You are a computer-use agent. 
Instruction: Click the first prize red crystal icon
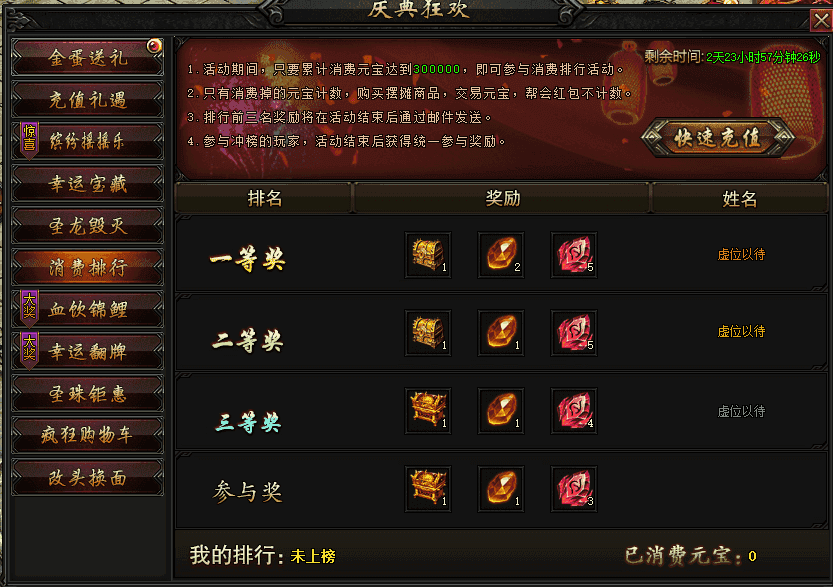574,254
